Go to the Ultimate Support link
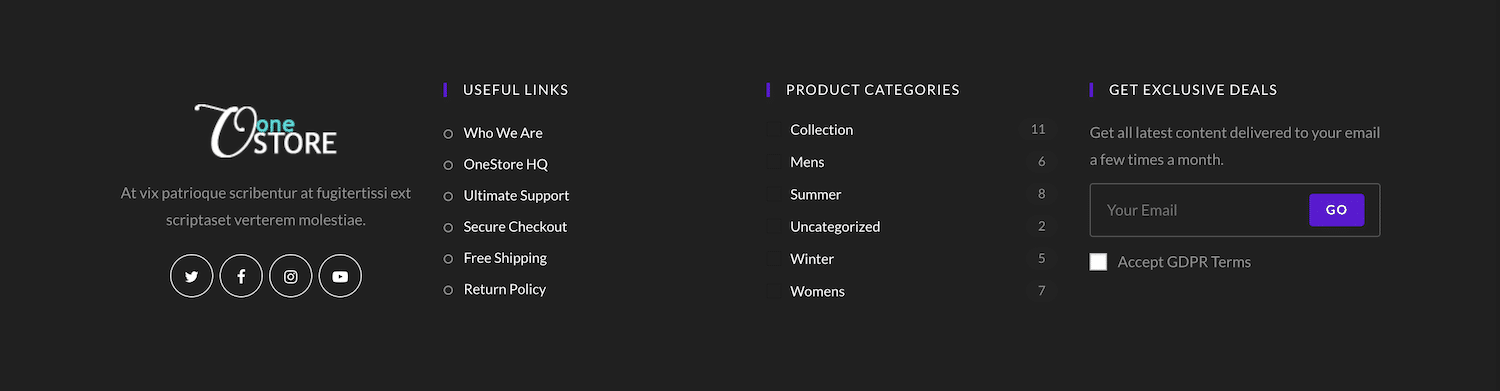The height and width of the screenshot is (391, 1500). point(517,195)
